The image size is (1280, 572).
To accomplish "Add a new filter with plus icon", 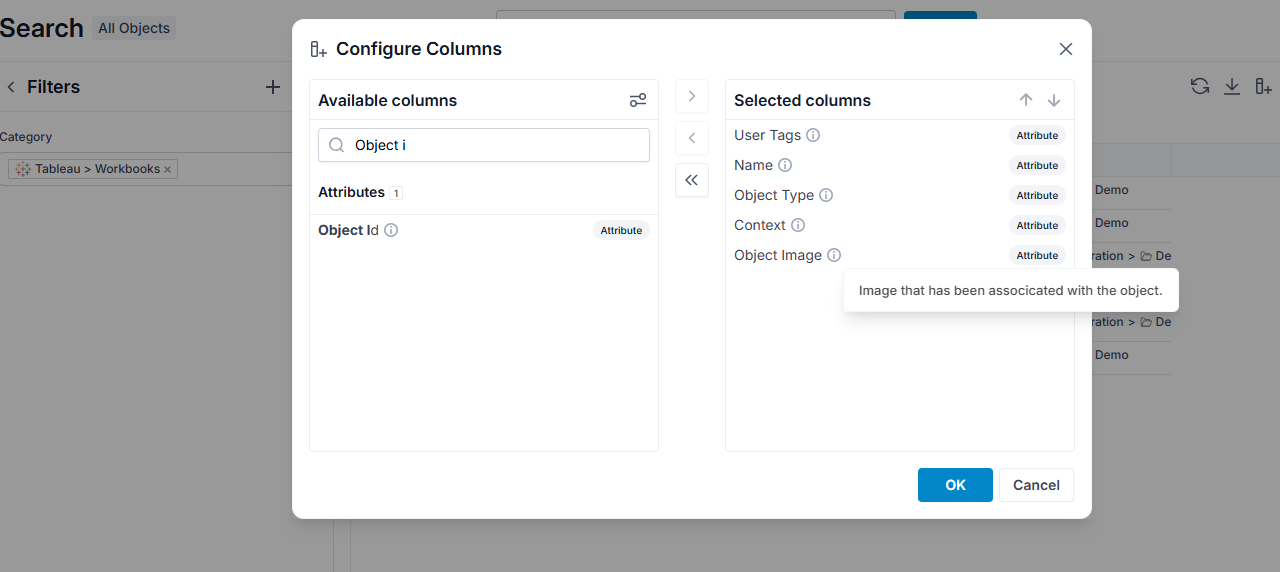I will click(x=273, y=87).
